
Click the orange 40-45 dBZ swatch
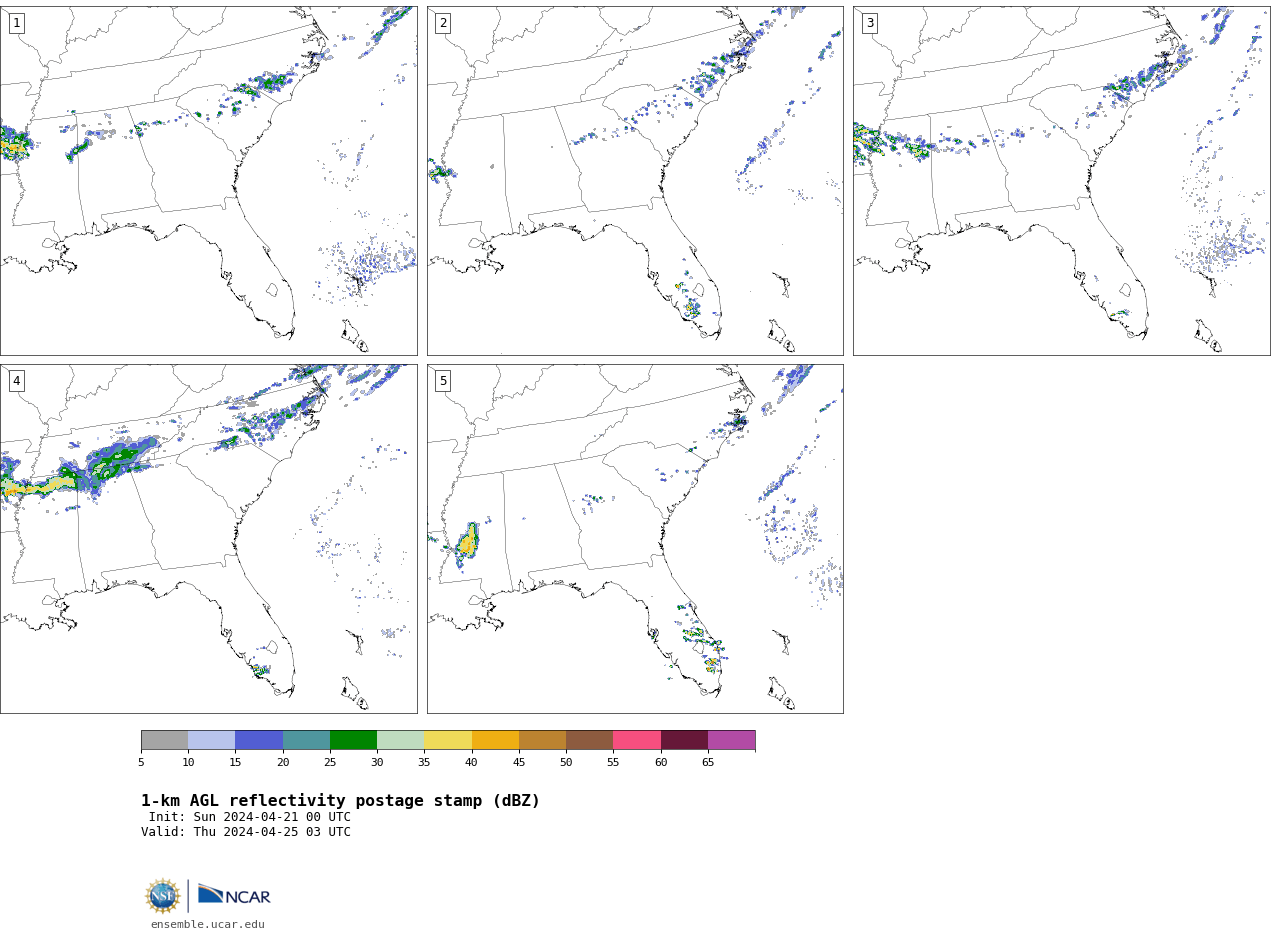coord(495,740)
